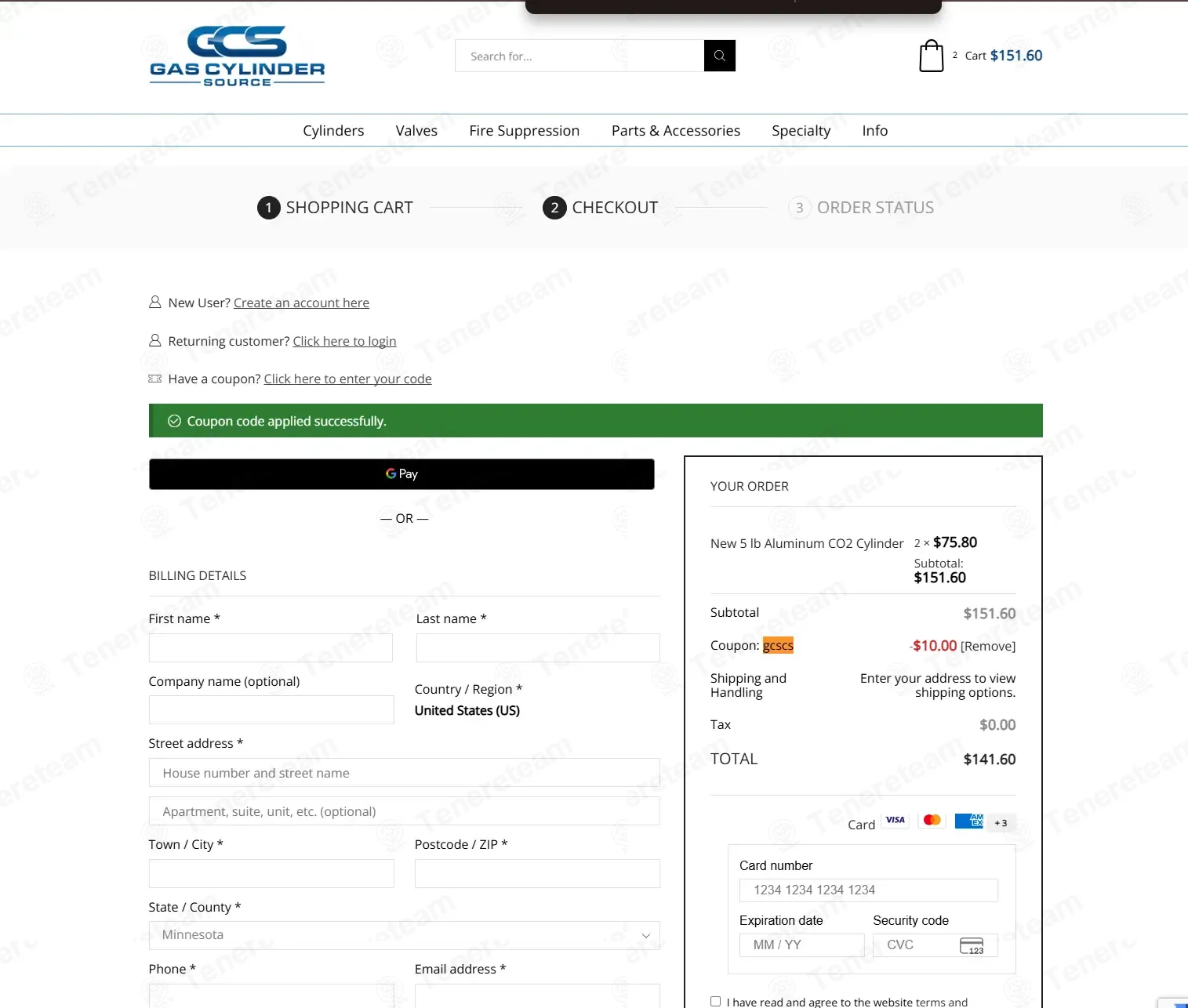Click the Card number field
1188x1008 pixels.
[869, 890]
